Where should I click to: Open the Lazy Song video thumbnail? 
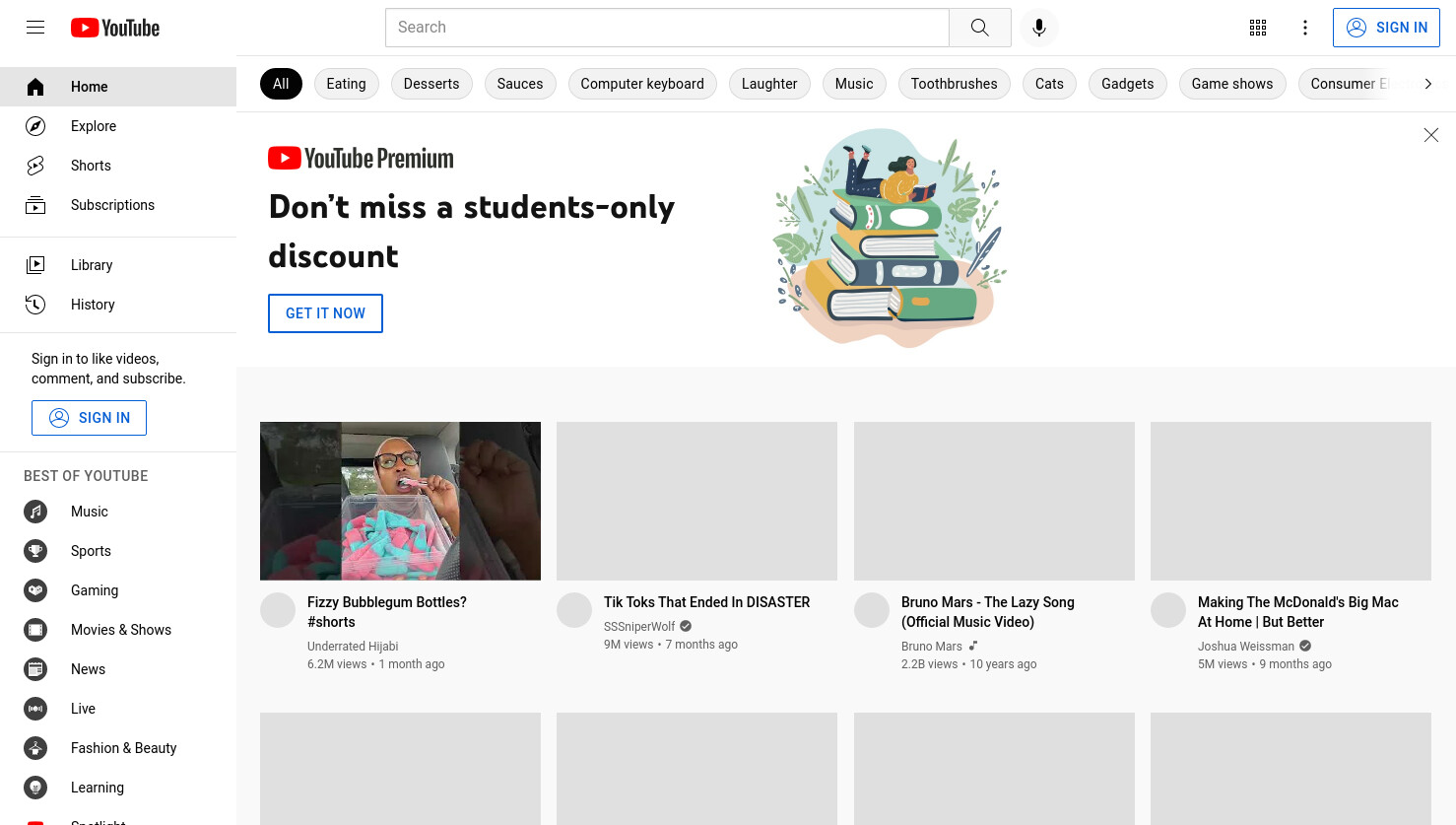[994, 501]
